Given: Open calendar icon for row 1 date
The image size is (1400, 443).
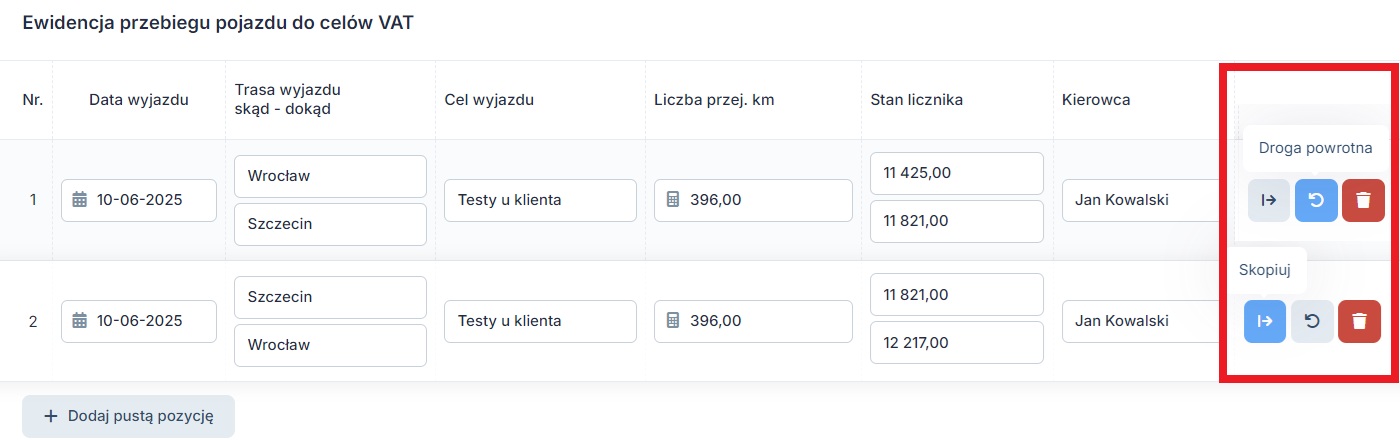Looking at the screenshot, I should (x=80, y=200).
